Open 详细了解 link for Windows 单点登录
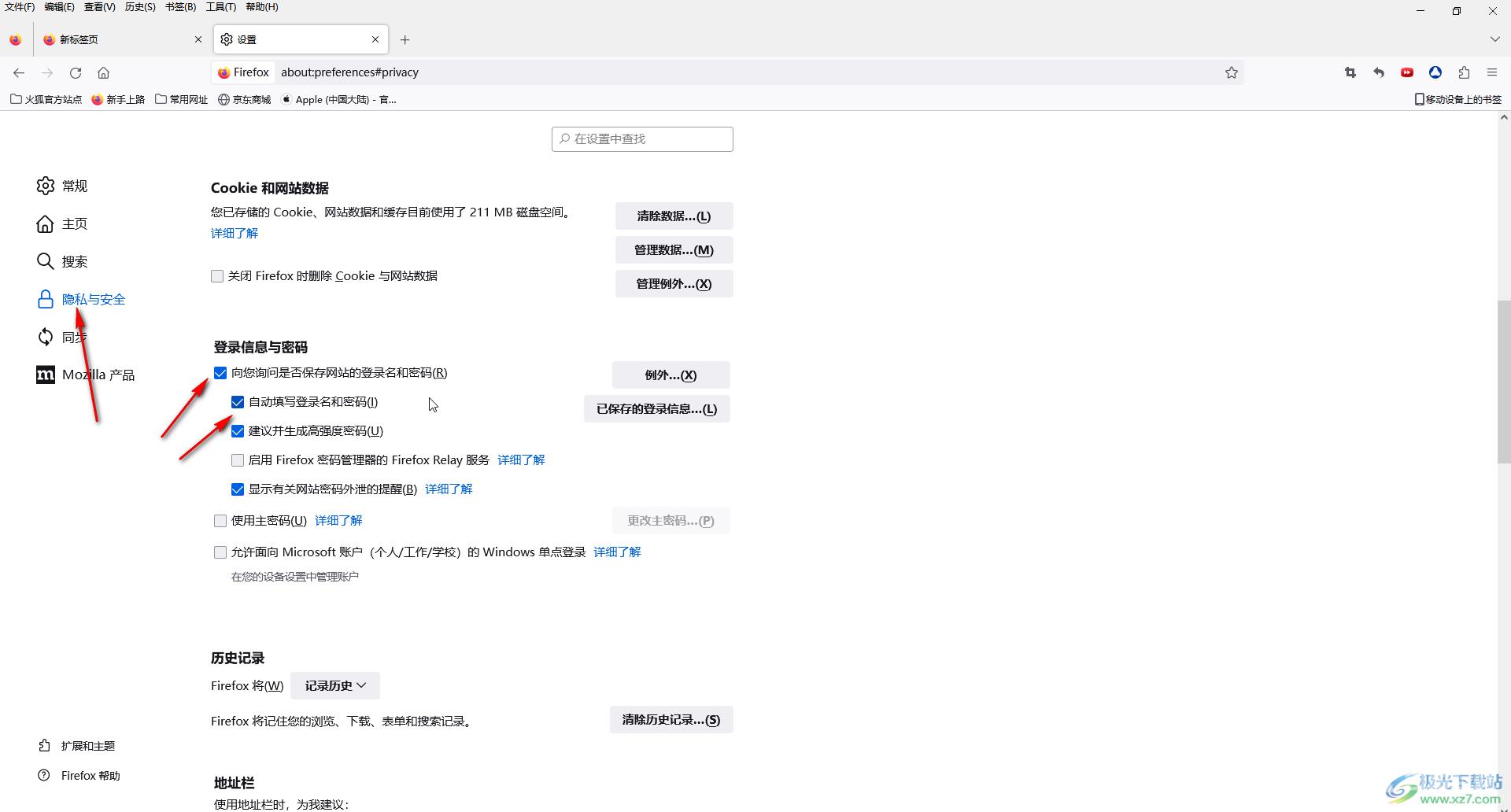Image resolution: width=1511 pixels, height=812 pixels. point(617,552)
